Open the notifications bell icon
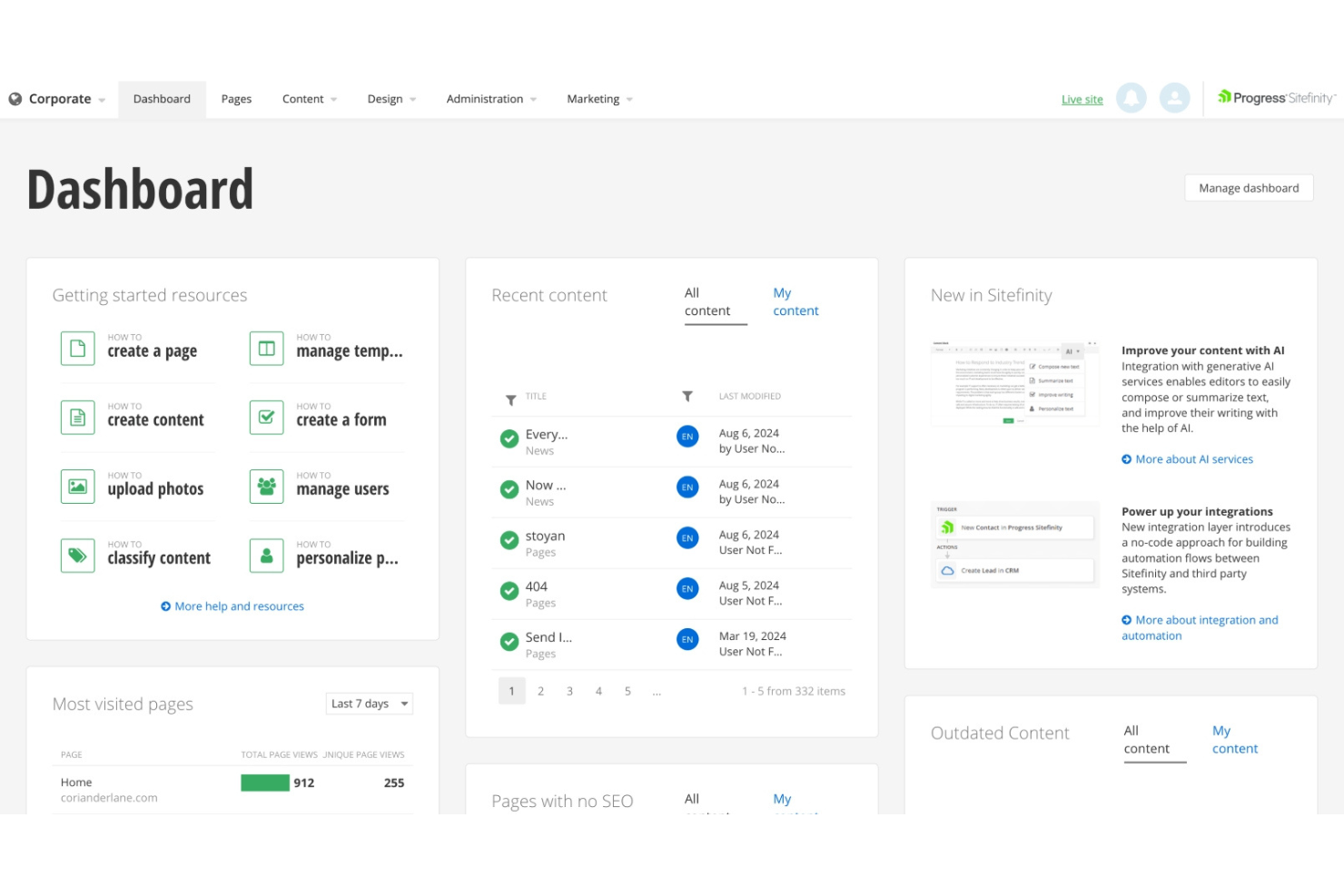The width and height of the screenshot is (1344, 896). coord(1132,98)
